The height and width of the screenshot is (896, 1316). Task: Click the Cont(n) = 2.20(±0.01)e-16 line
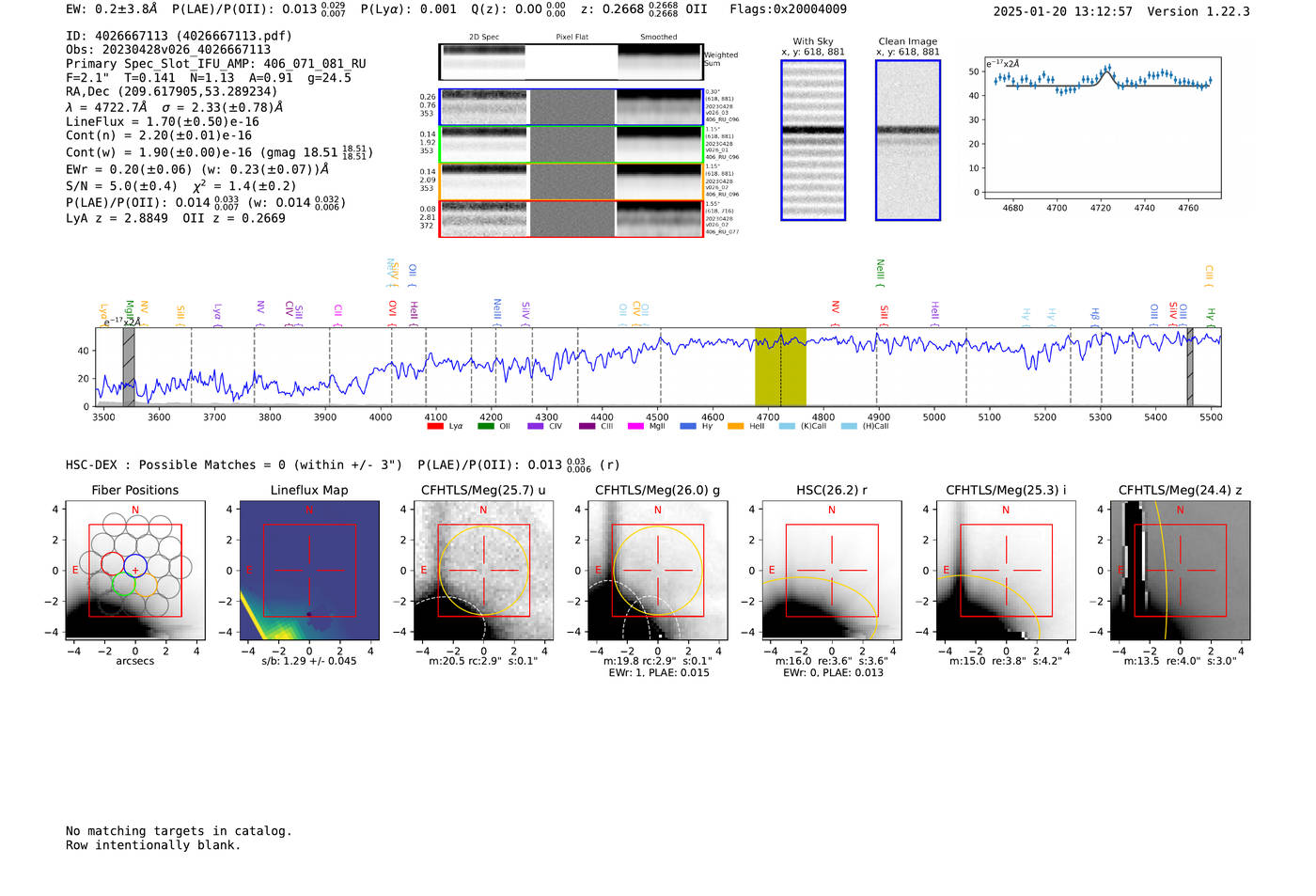[x=159, y=135]
